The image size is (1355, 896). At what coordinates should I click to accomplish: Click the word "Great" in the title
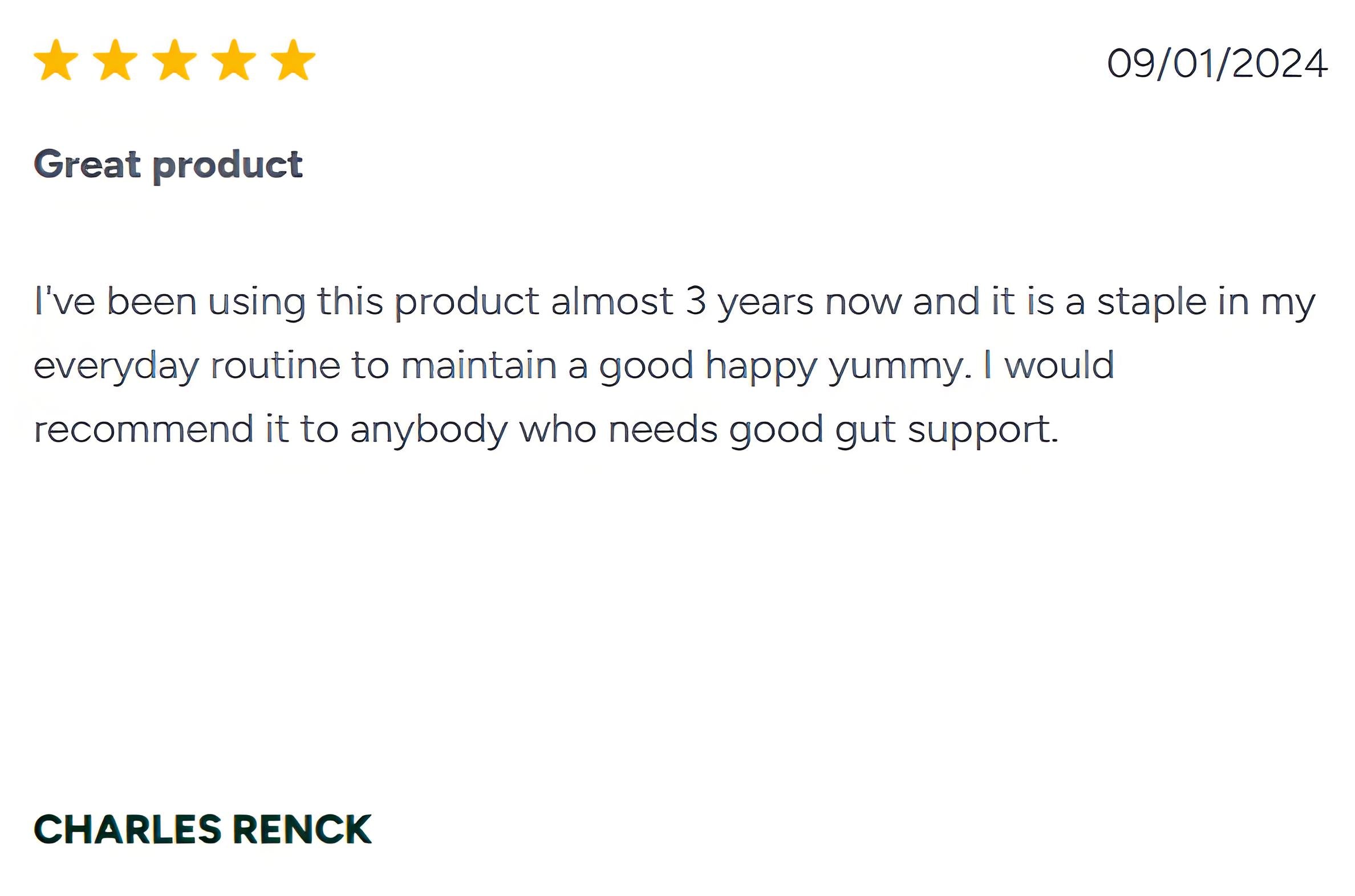click(x=87, y=165)
